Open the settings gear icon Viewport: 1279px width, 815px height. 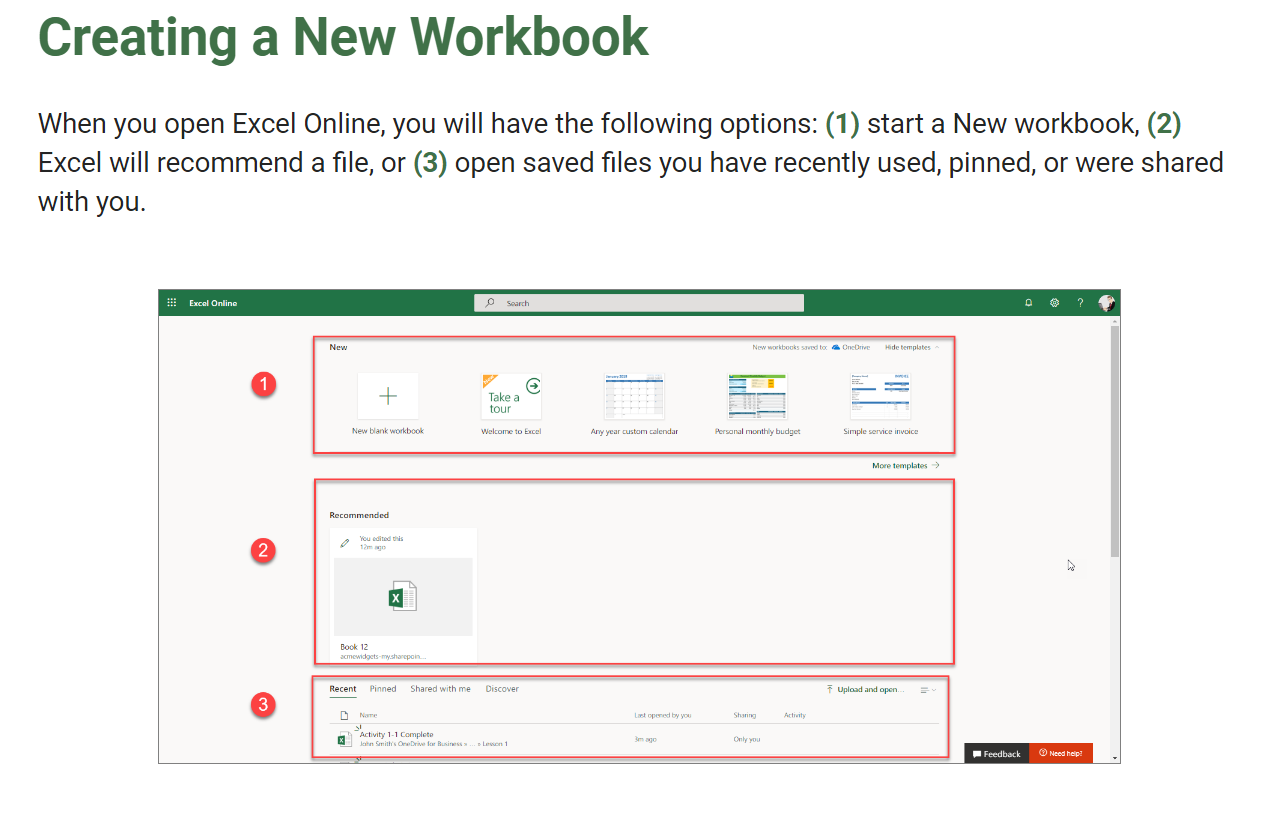[1054, 303]
